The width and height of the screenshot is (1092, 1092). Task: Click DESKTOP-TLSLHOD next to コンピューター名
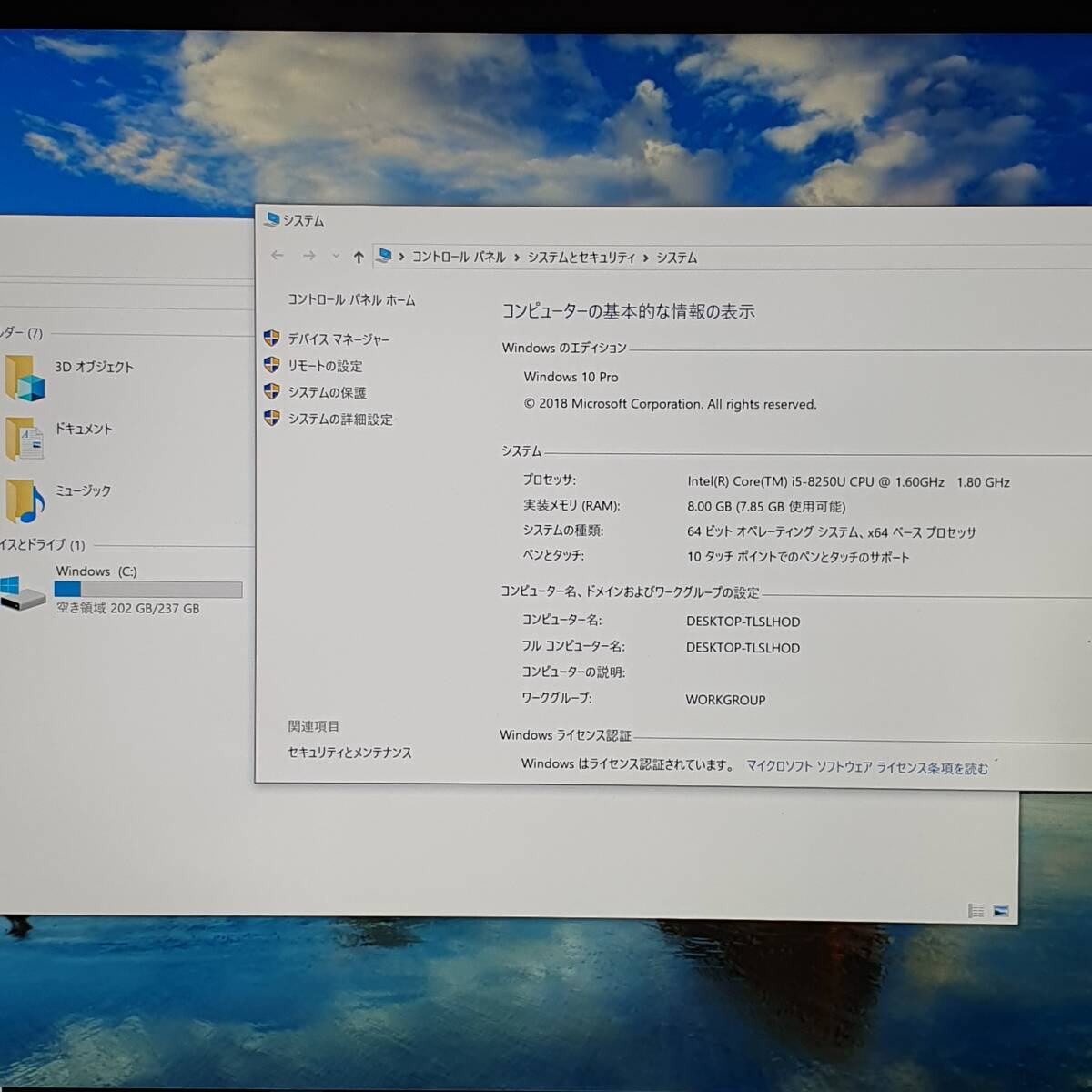click(x=743, y=622)
